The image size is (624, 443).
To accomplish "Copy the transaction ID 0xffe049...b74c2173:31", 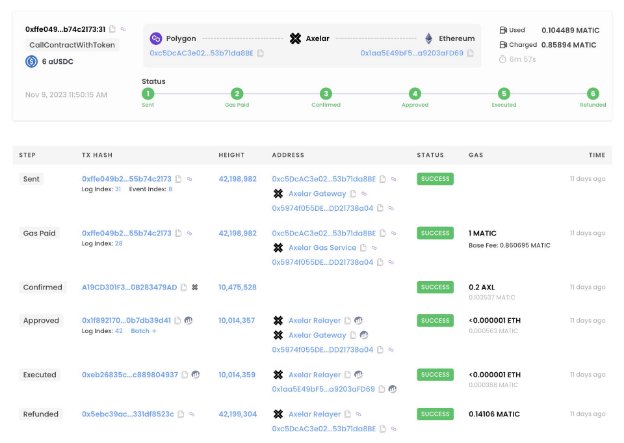I will pos(112,29).
